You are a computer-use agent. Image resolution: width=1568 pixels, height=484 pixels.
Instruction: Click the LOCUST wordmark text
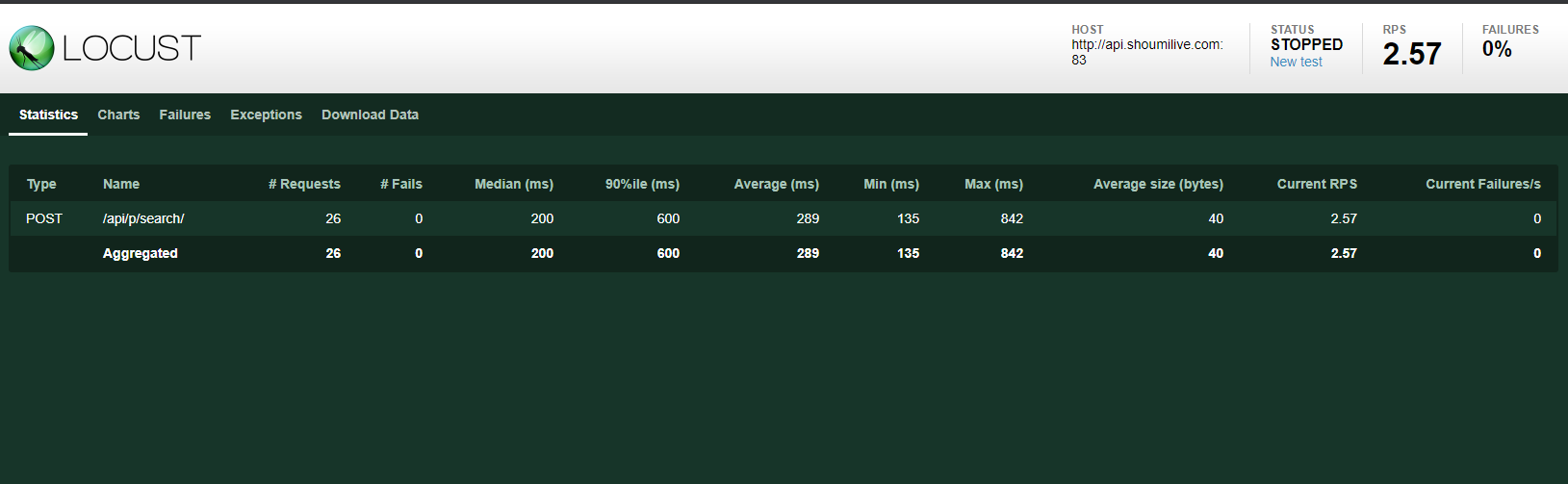coord(132,48)
